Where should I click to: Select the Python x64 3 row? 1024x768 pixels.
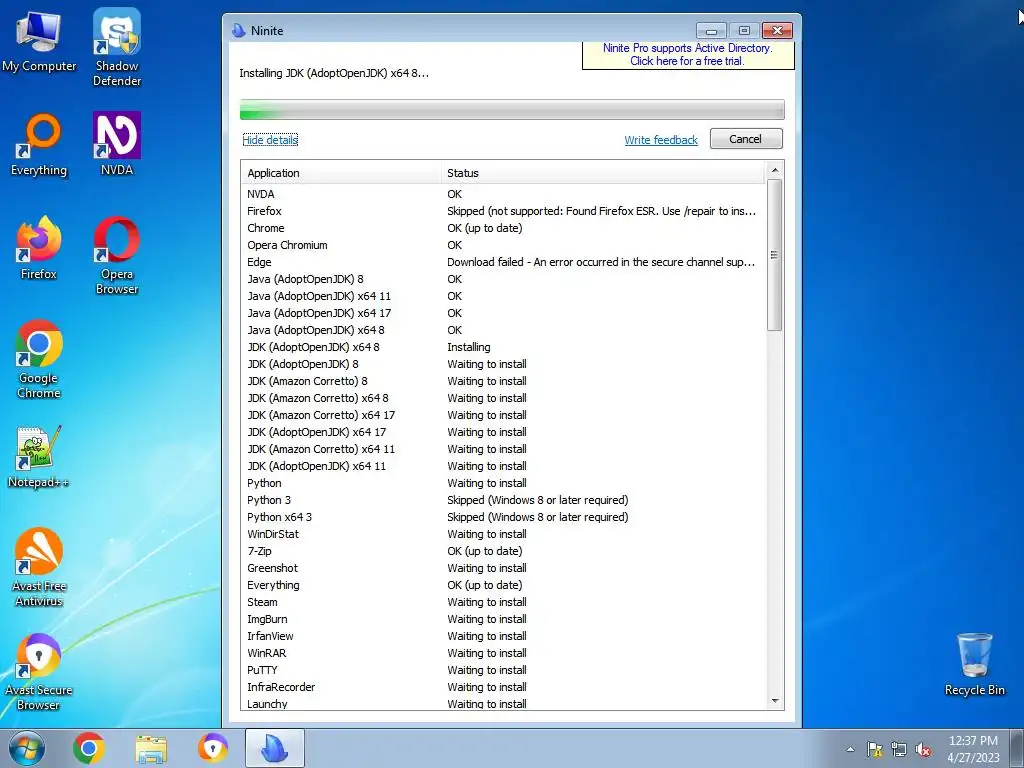(503, 517)
